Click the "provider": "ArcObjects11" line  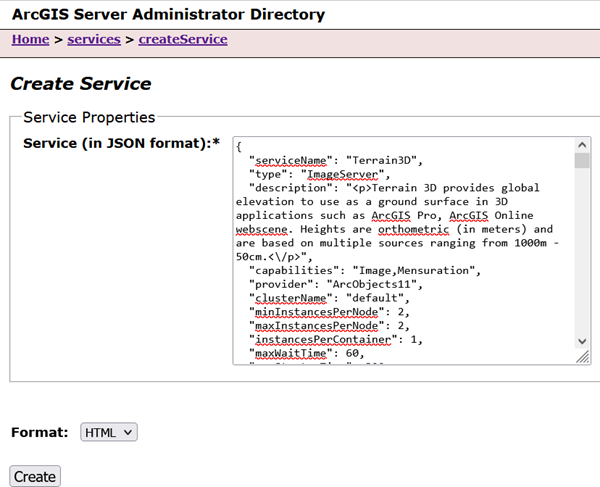click(x=336, y=284)
